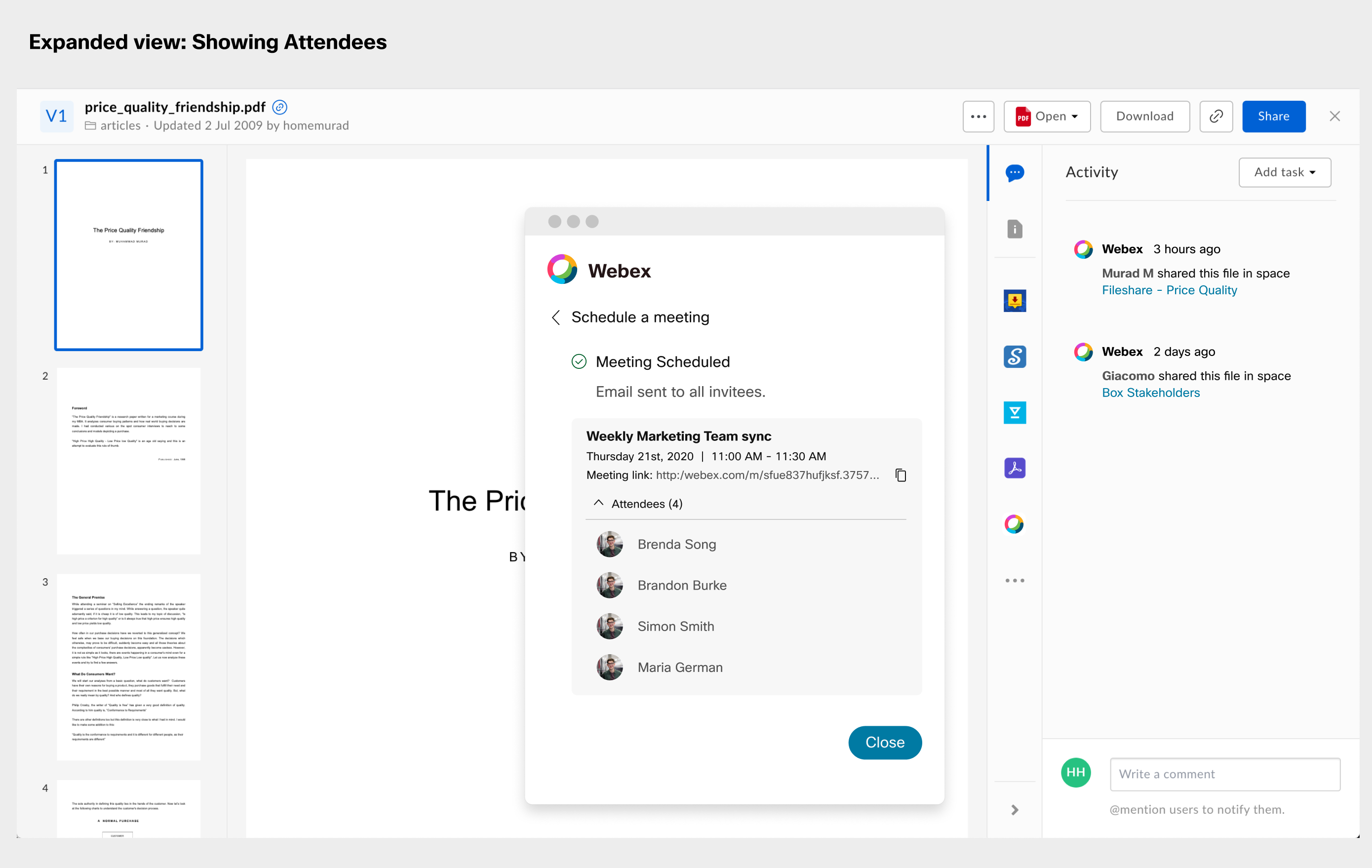Click the HH user avatar
The image size is (1372, 868).
(x=1076, y=772)
